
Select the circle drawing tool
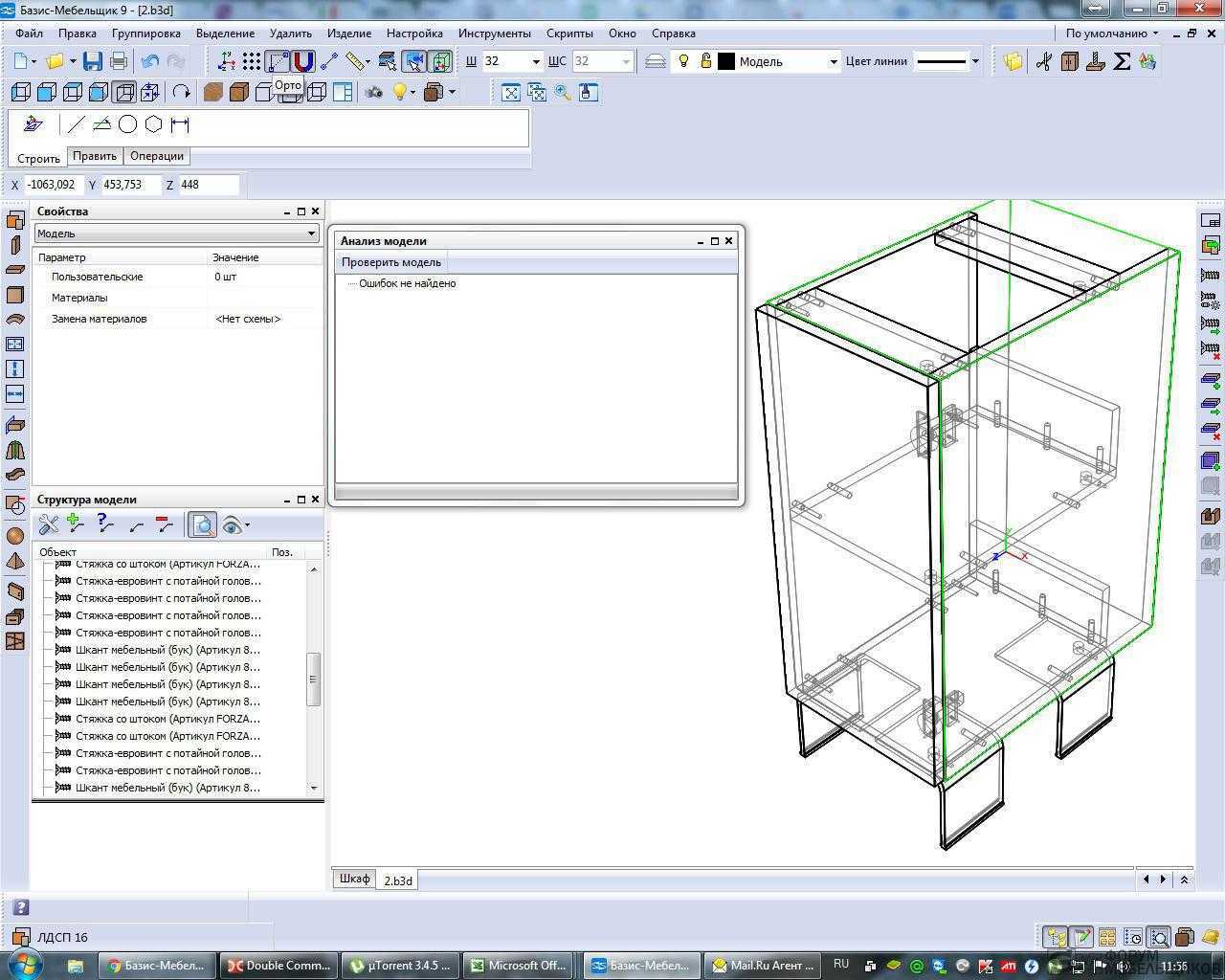click(127, 124)
